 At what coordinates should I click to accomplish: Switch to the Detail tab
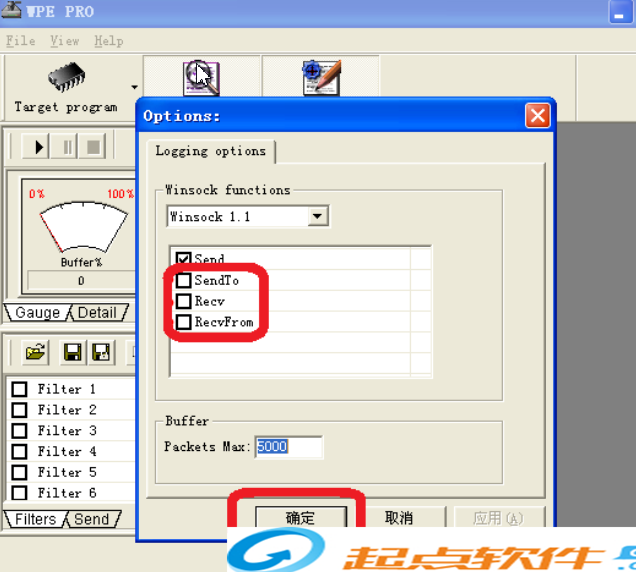point(97,312)
